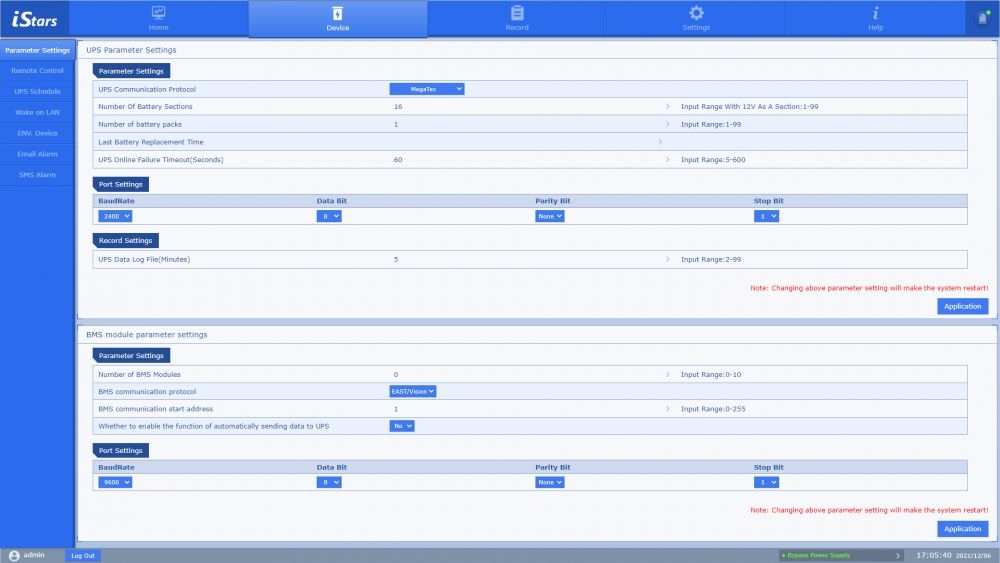Screen dimensions: 1000x563
Task: Click the iStars logo
Action: [x=35, y=19]
